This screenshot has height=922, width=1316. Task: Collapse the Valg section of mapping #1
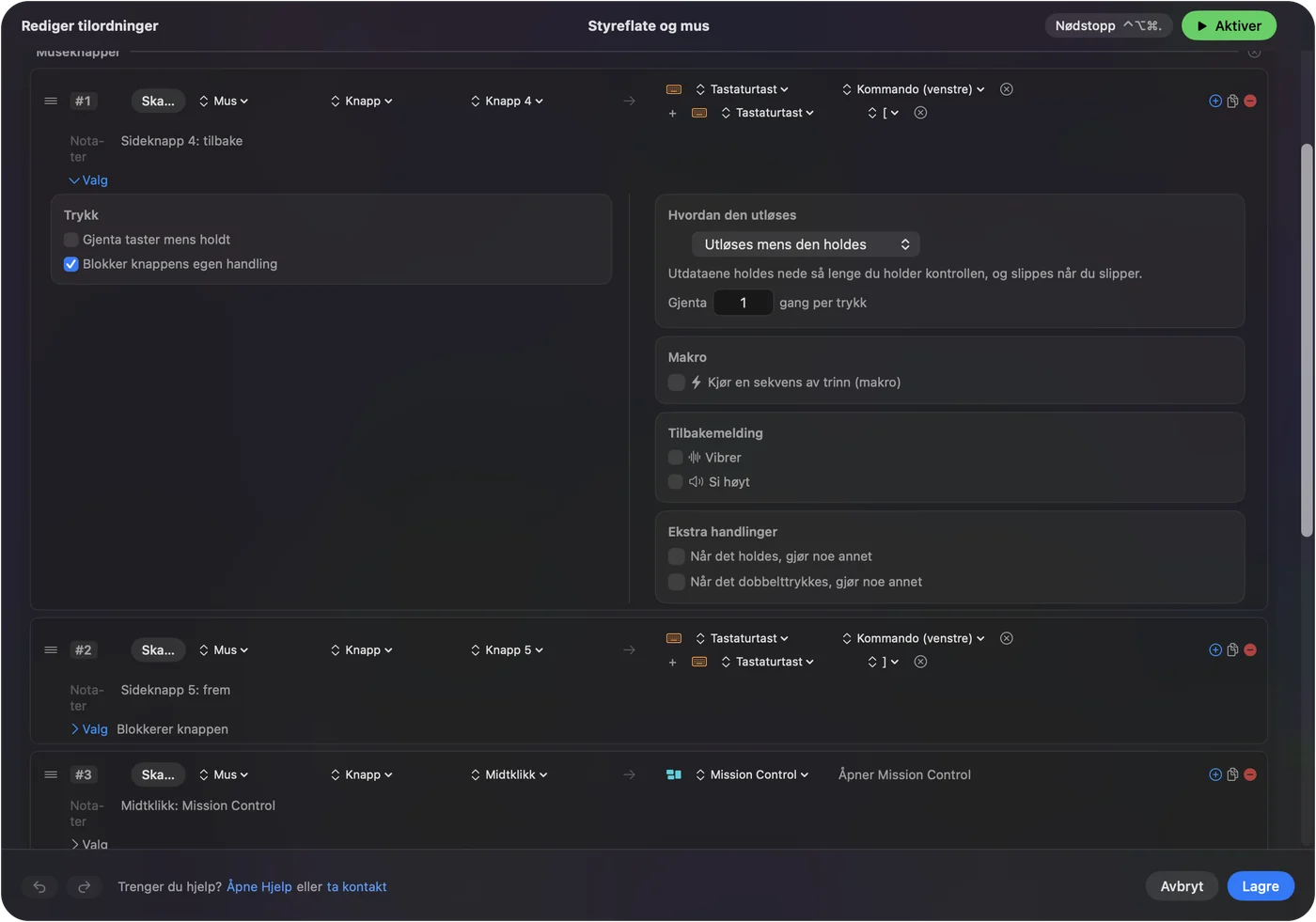[x=88, y=180]
